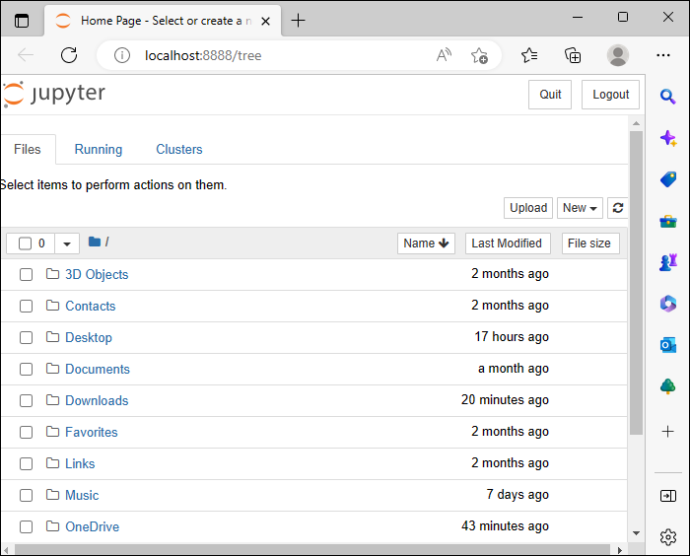Open the Copilot sparkle sidebar icon
Viewport: 690px width, 556px height.
(x=668, y=138)
